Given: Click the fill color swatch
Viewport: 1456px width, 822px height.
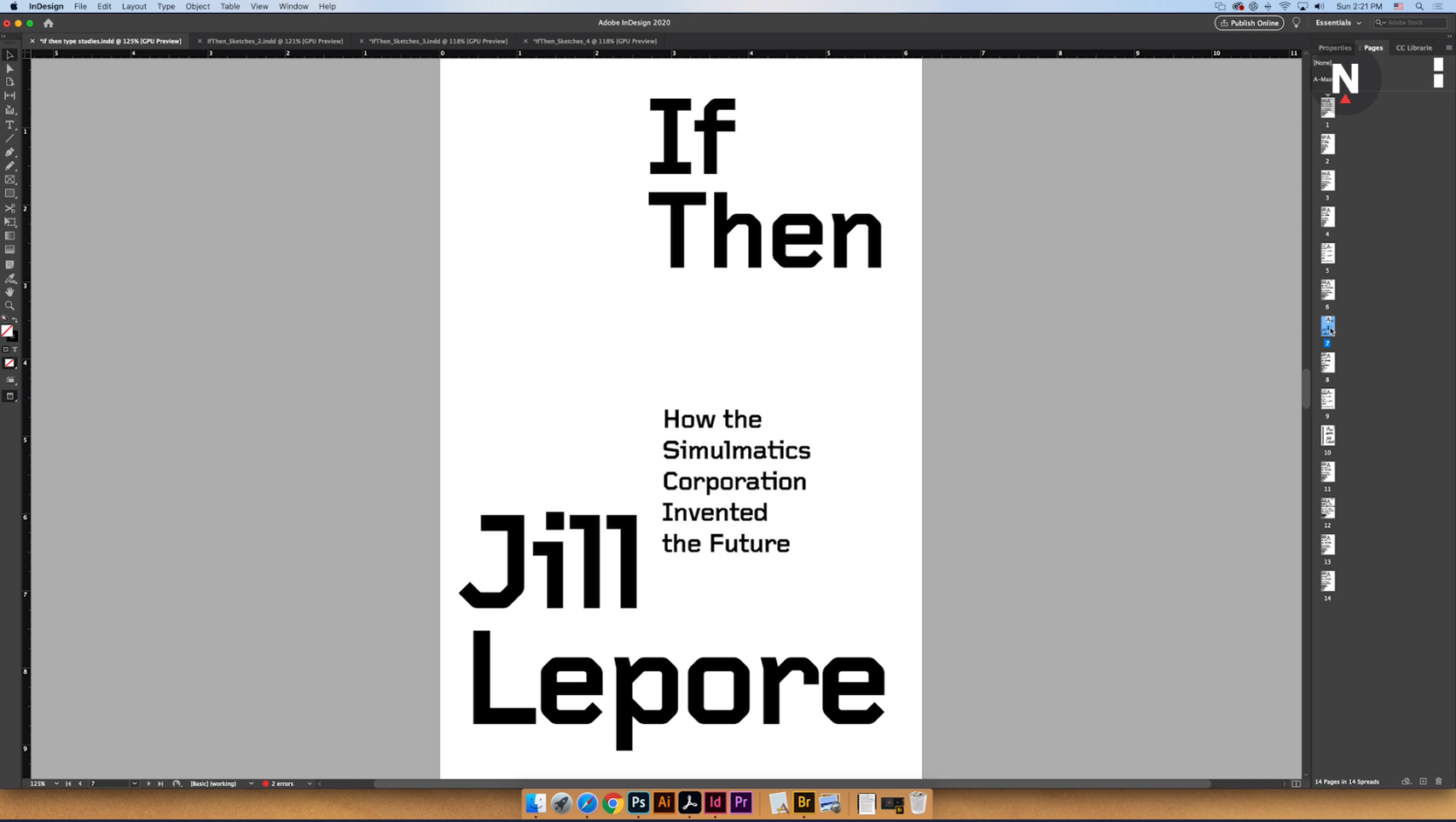Looking at the screenshot, I should coord(7,331).
